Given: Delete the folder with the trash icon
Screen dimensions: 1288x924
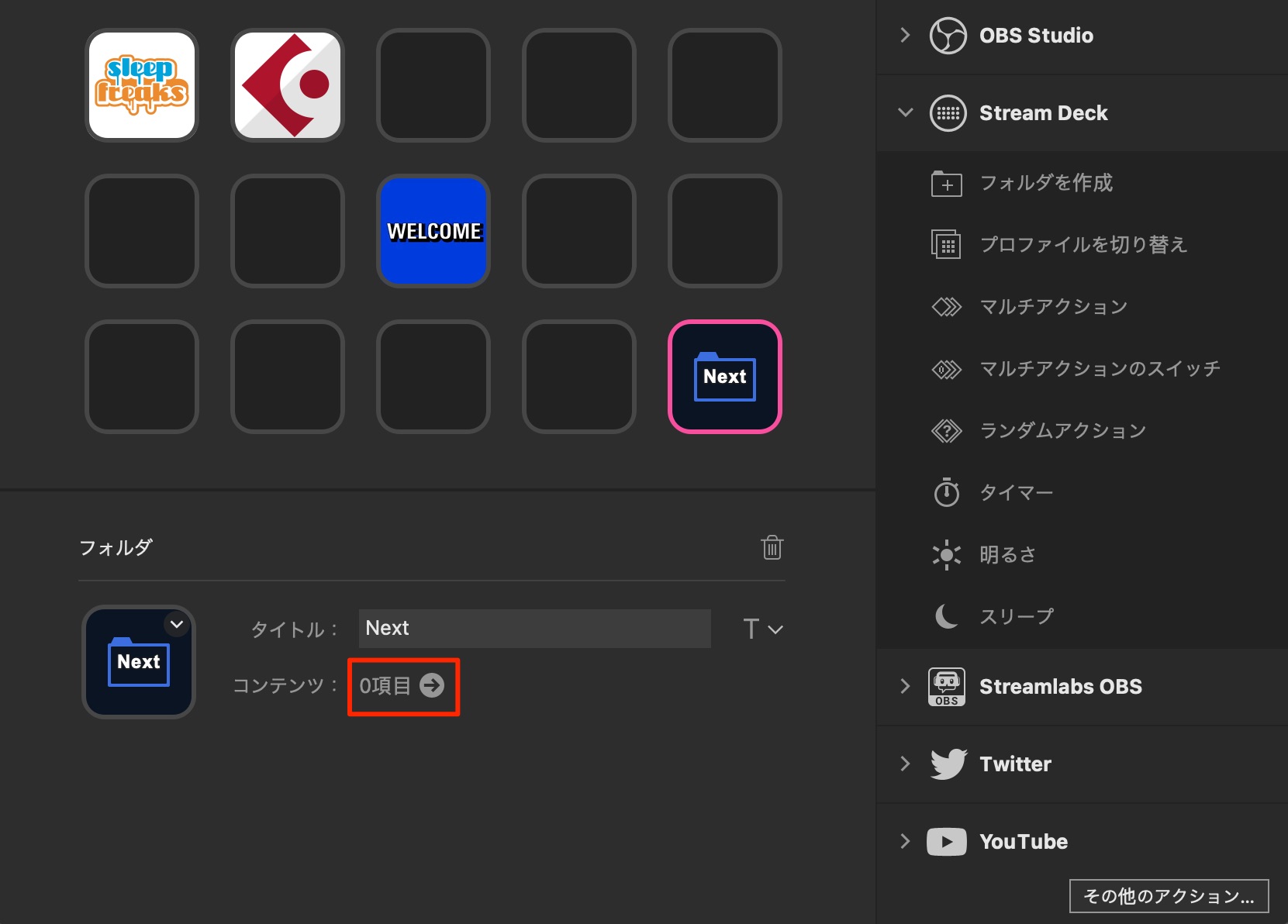Looking at the screenshot, I should pyautogui.click(x=772, y=547).
